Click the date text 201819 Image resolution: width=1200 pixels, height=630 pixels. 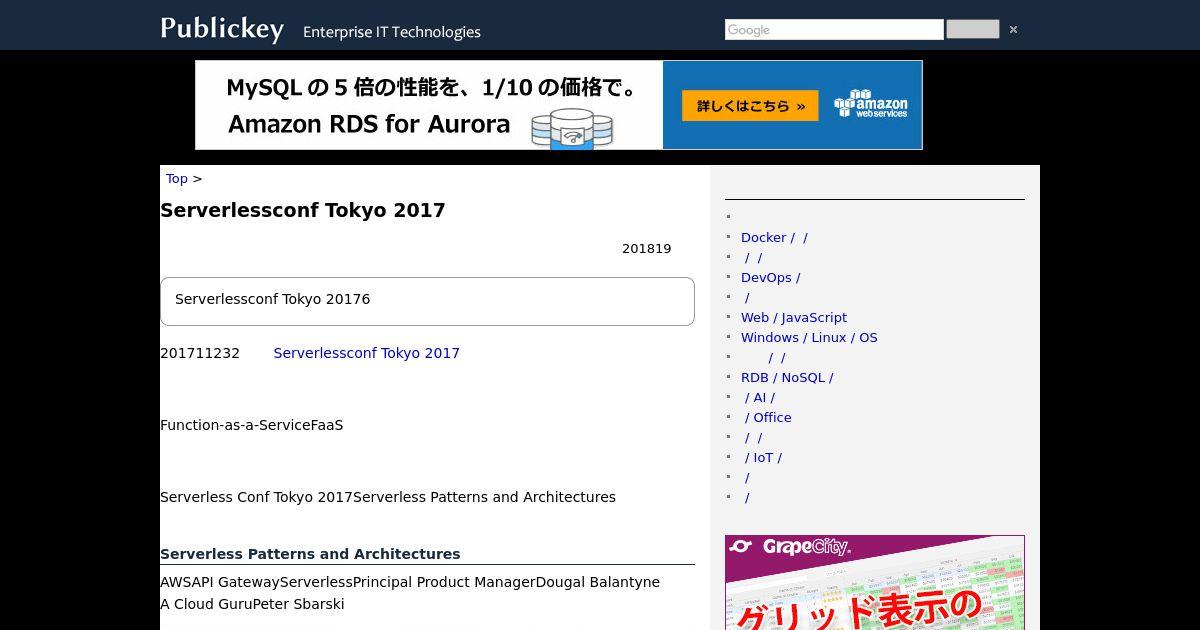coord(647,249)
